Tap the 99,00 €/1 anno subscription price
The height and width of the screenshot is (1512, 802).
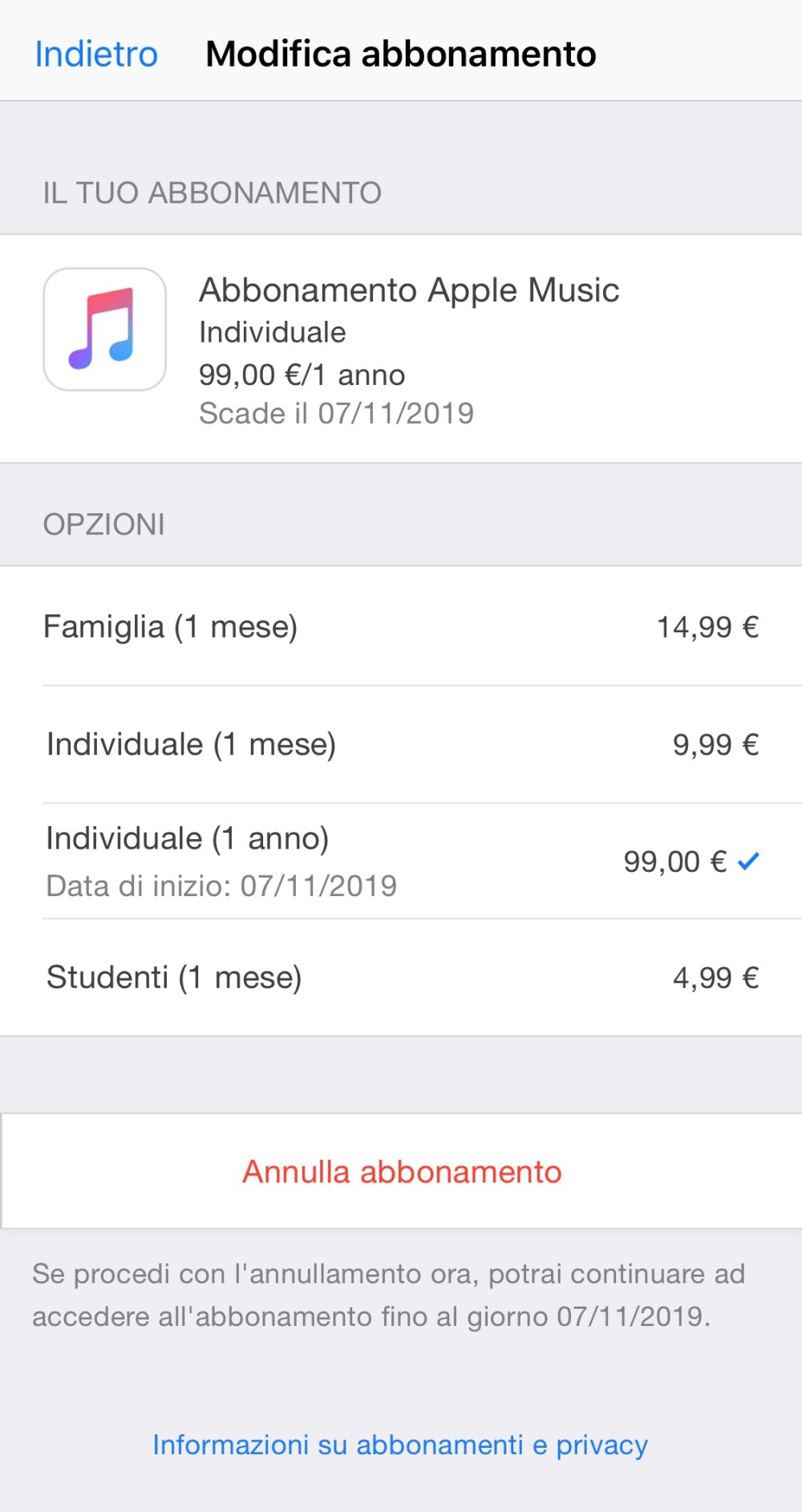302,375
